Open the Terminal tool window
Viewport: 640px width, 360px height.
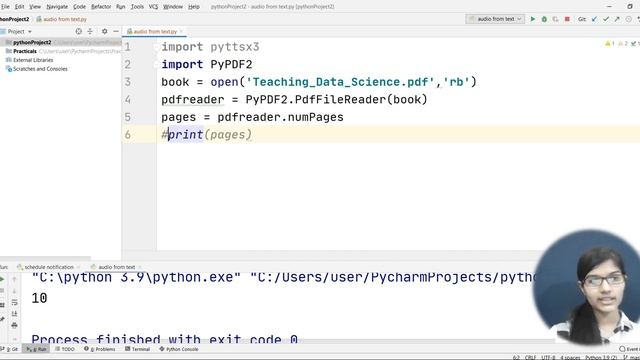138,349
